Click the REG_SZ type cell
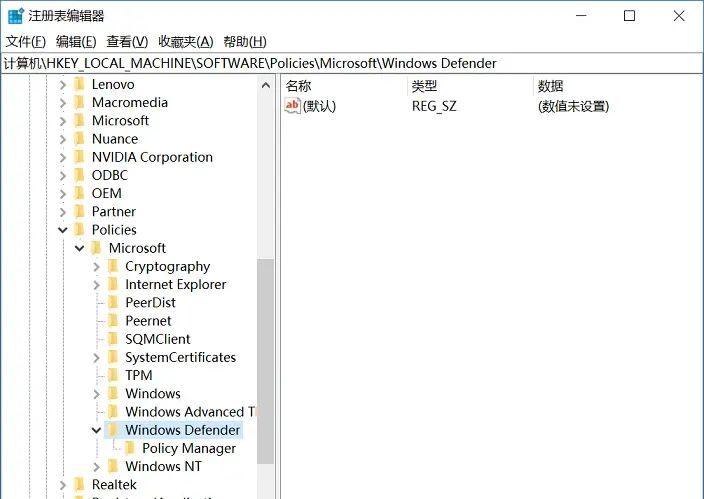Viewport: 704px width, 499px height. [x=434, y=106]
